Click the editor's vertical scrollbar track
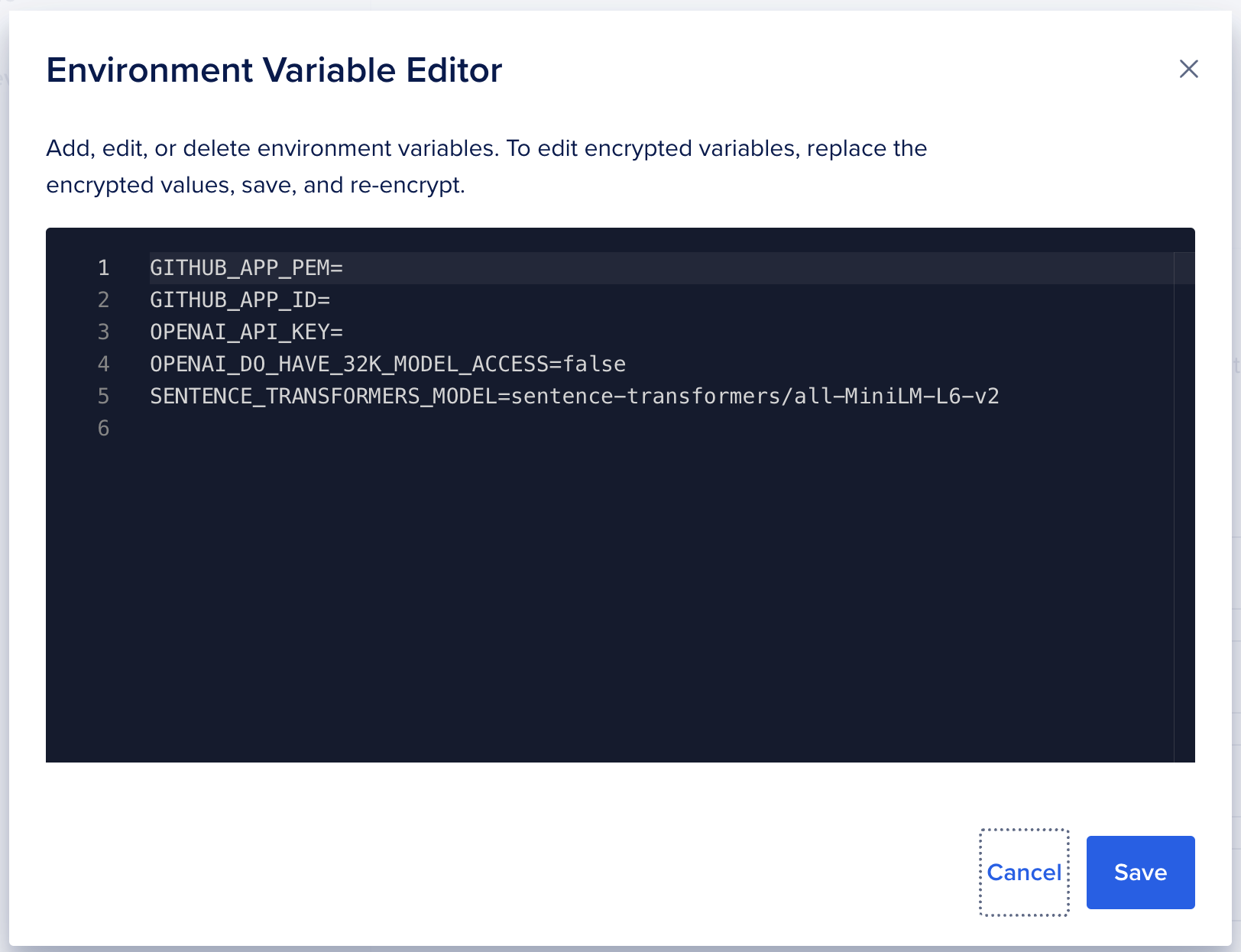The image size is (1241, 952). click(1184, 507)
